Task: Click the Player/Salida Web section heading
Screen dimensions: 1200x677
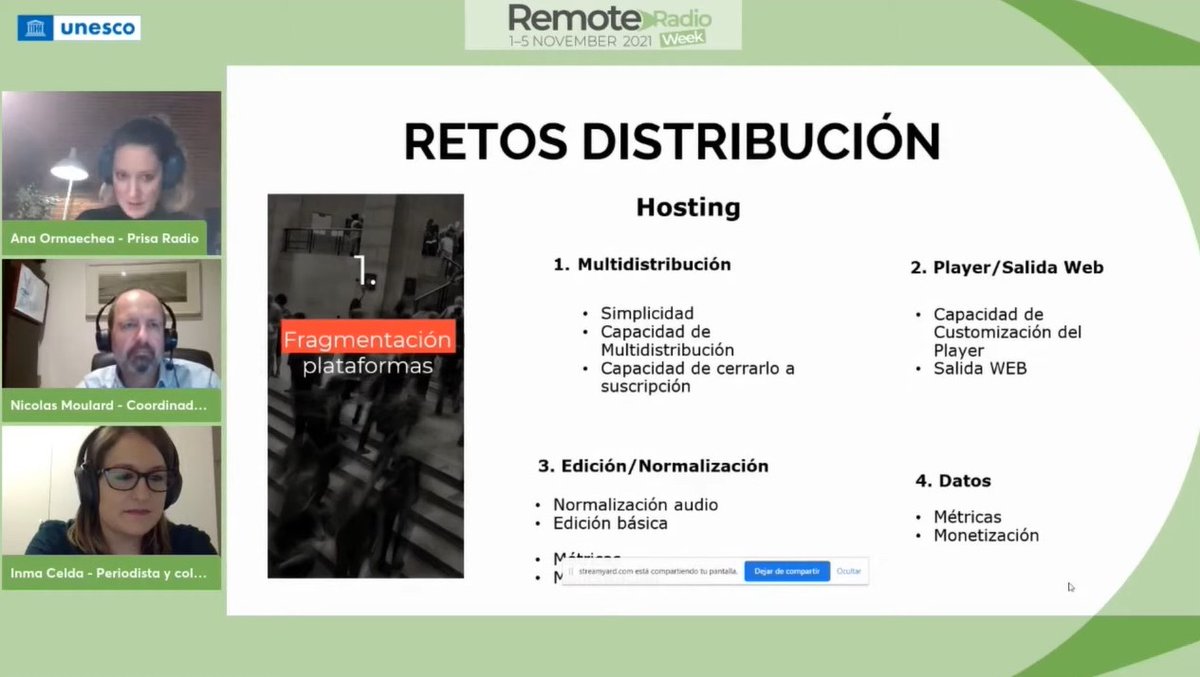Action: (1005, 267)
